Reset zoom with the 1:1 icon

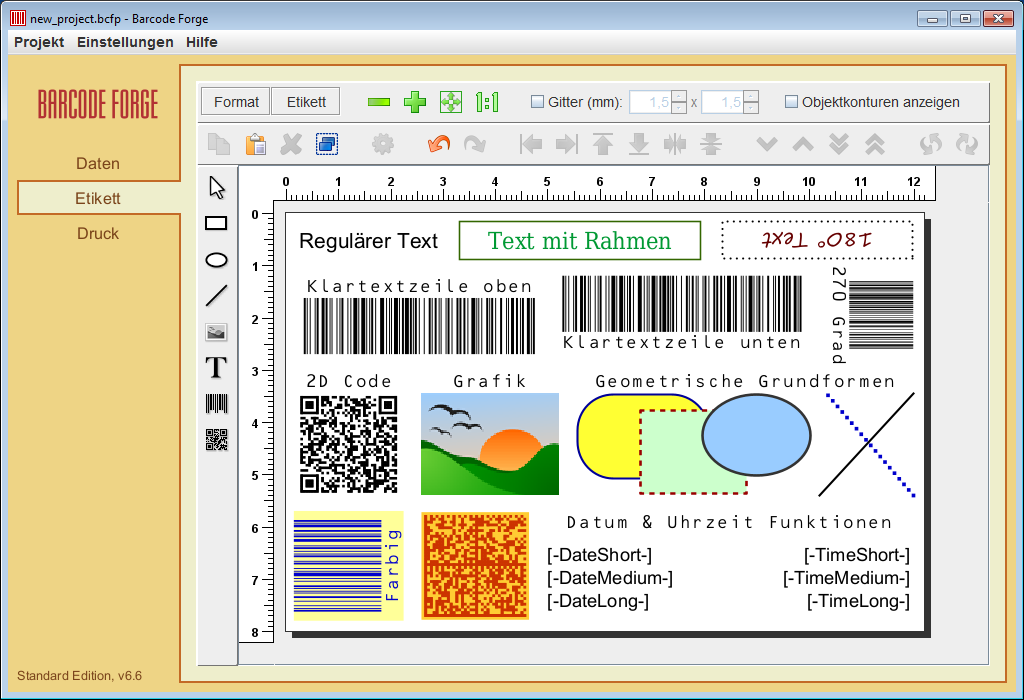click(x=487, y=102)
